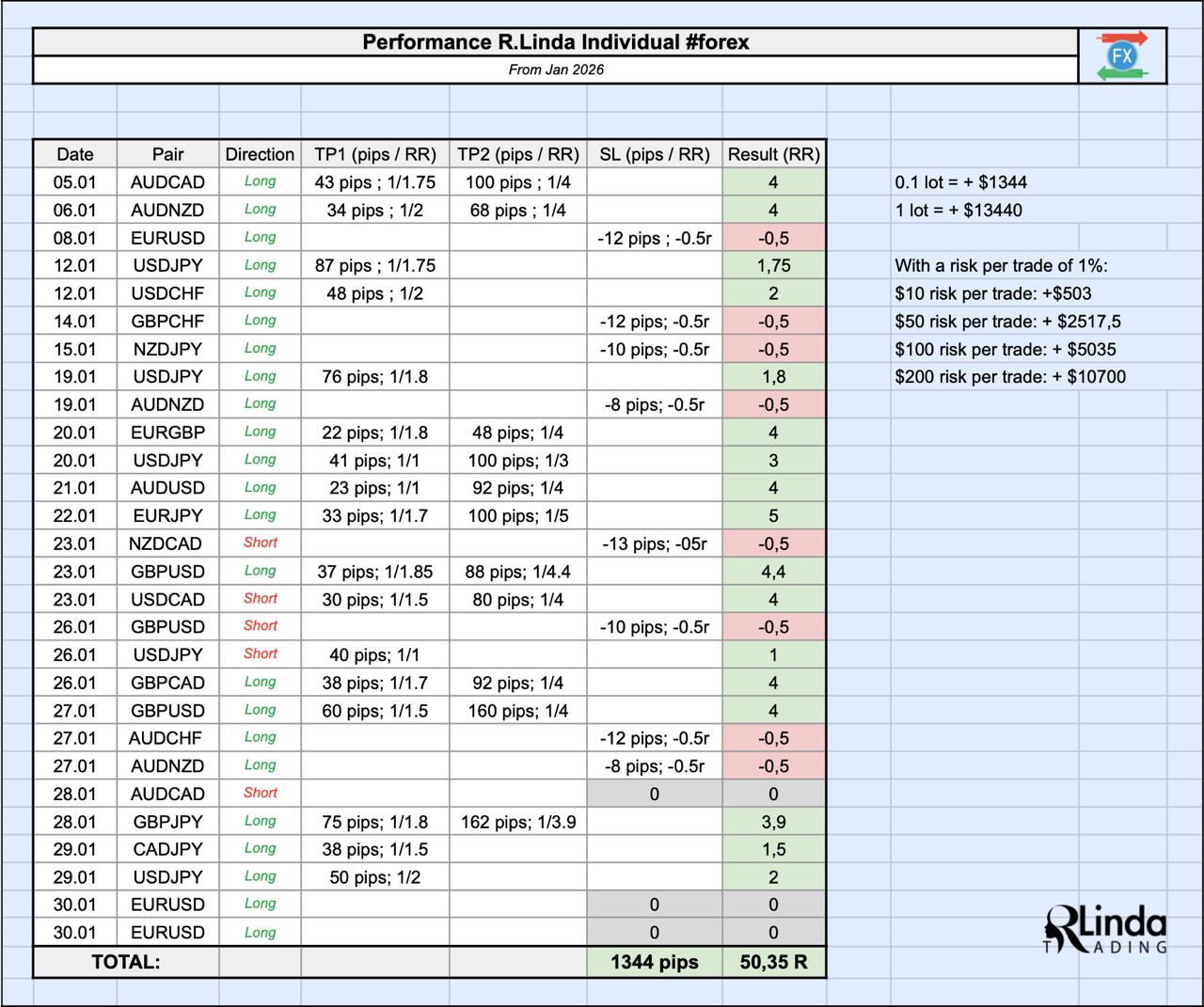This screenshot has height=1007, width=1204.
Task: Select the AUDCHF pair cell
Action: point(167,738)
